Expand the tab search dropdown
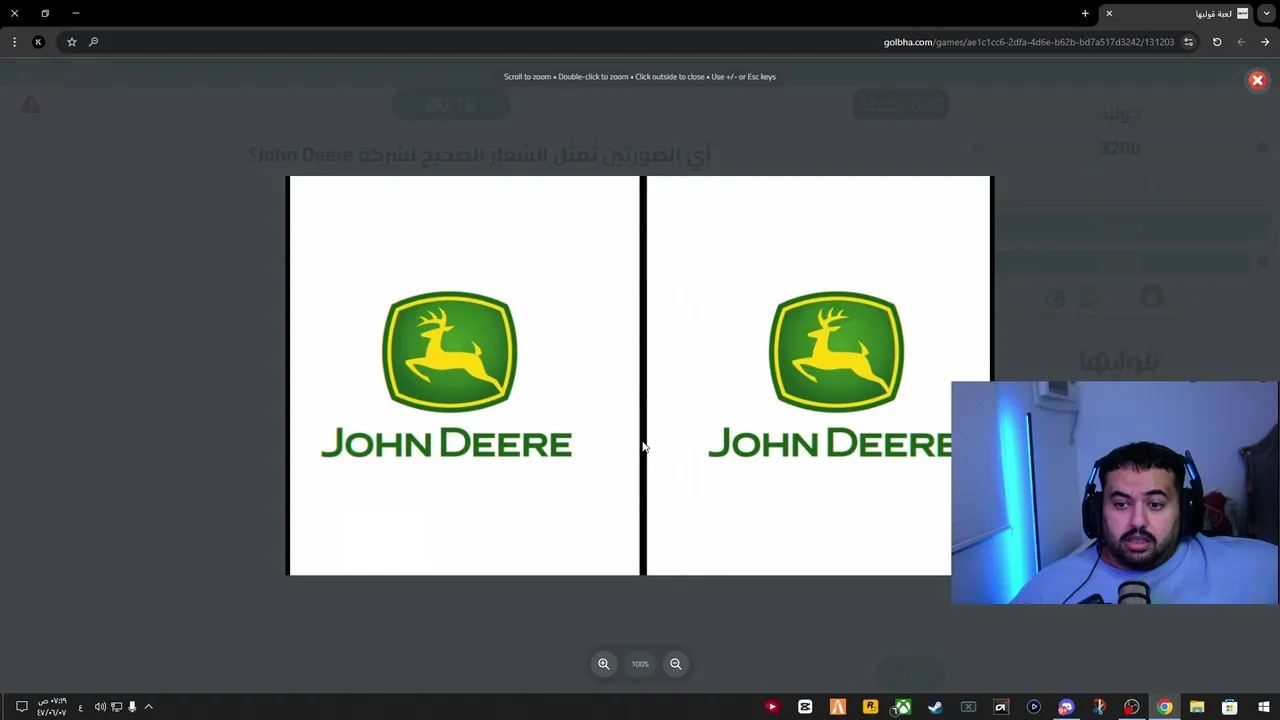 (1266, 14)
